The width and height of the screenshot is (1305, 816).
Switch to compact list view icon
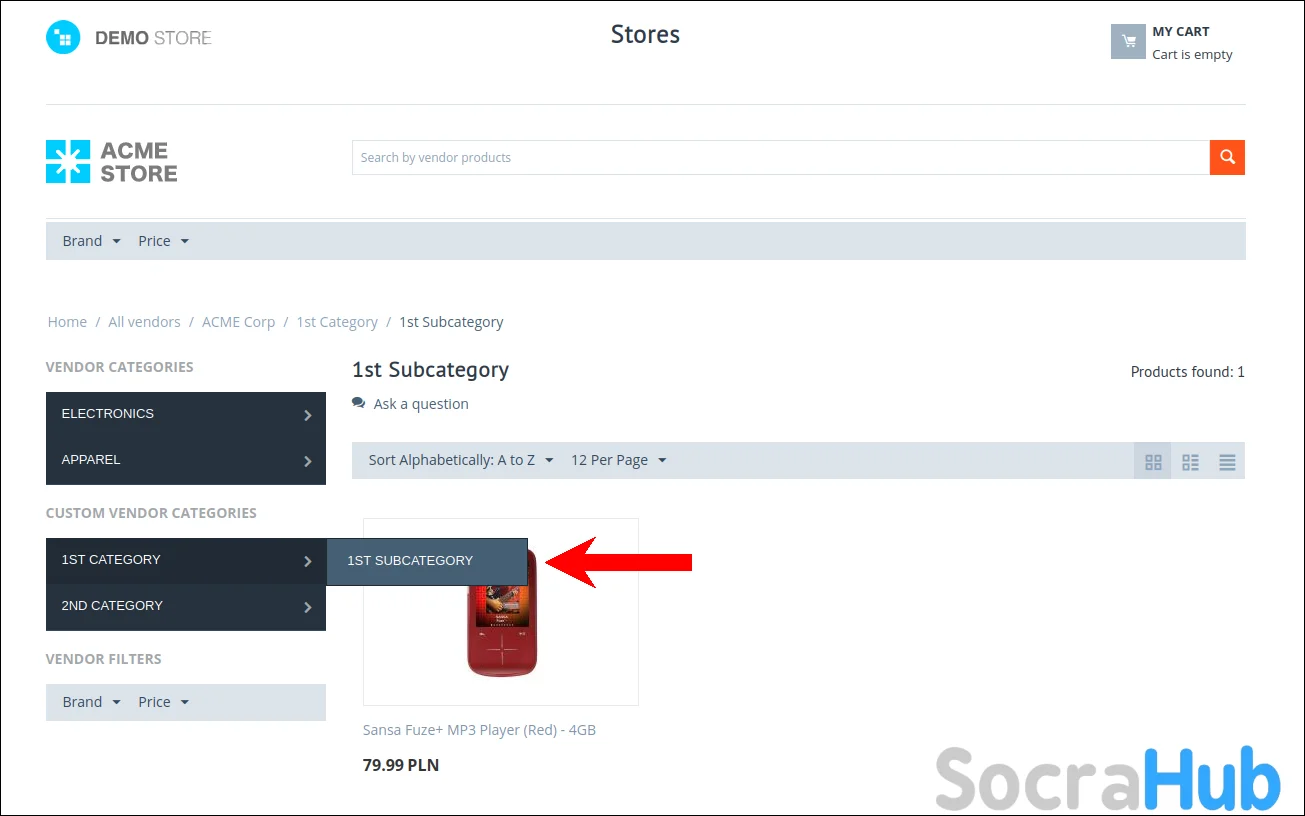[x=1227, y=461]
